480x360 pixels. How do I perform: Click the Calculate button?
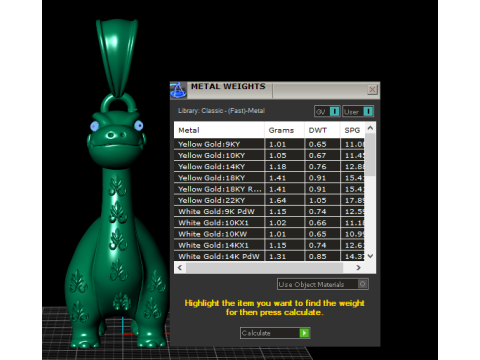pos(275,333)
